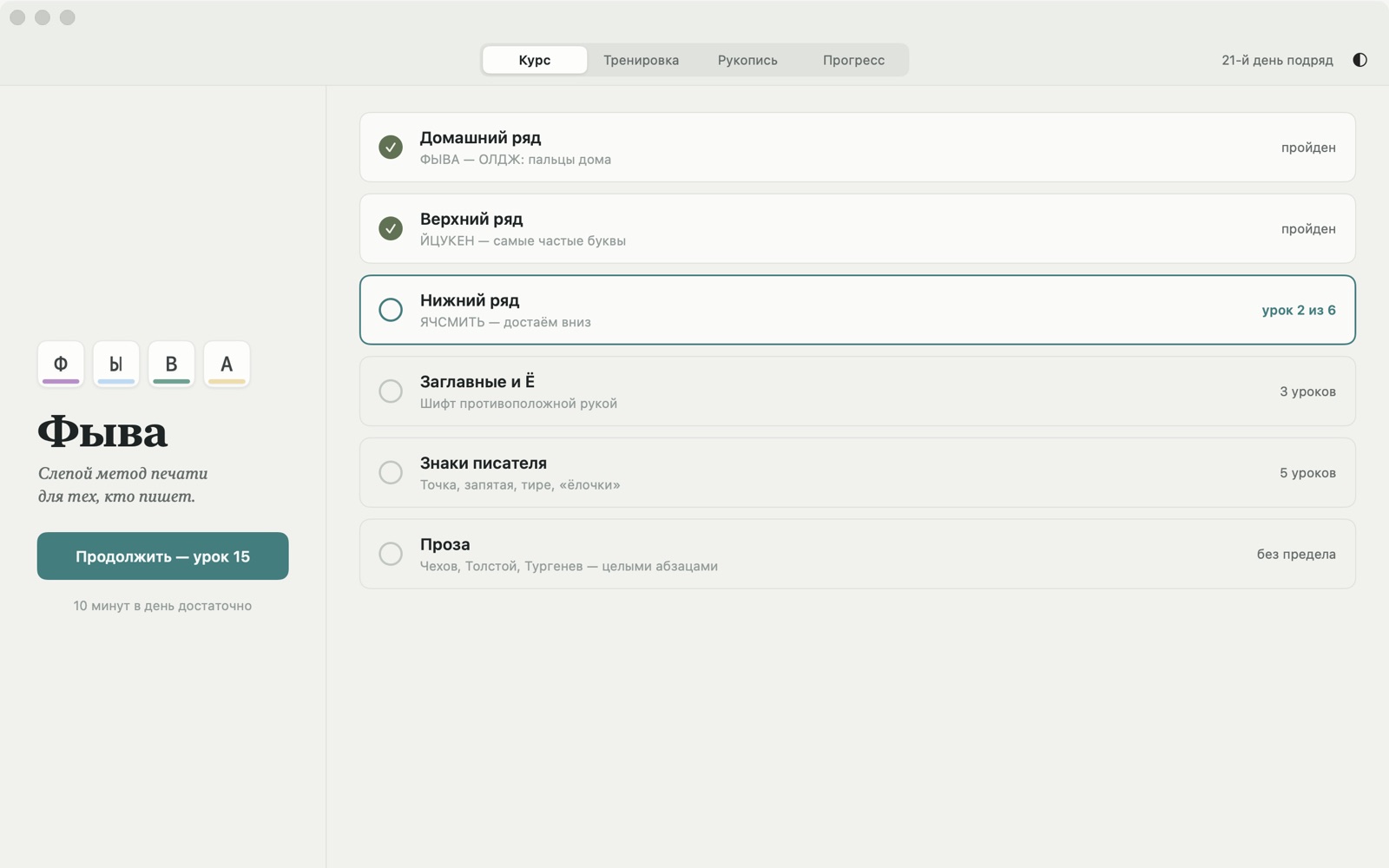Open the Рукопись tab
This screenshot has width=1389, height=868.
tap(747, 60)
